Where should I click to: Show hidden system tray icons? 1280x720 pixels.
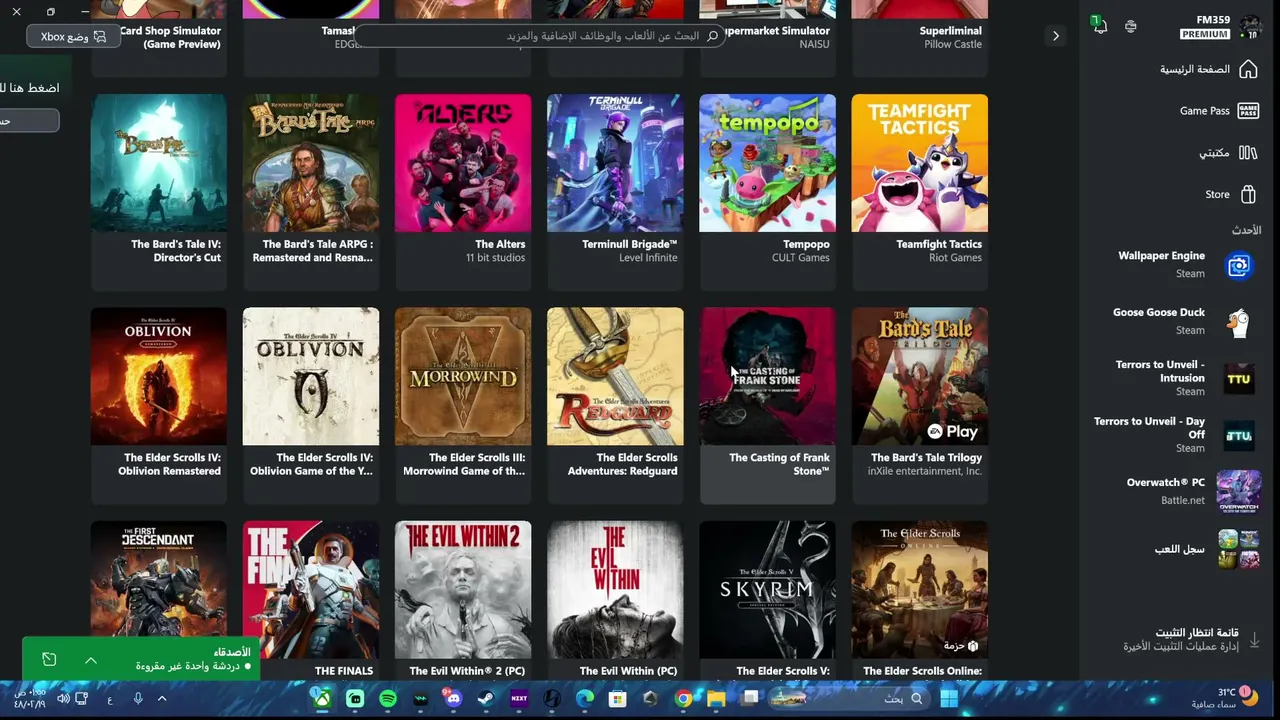[162, 699]
